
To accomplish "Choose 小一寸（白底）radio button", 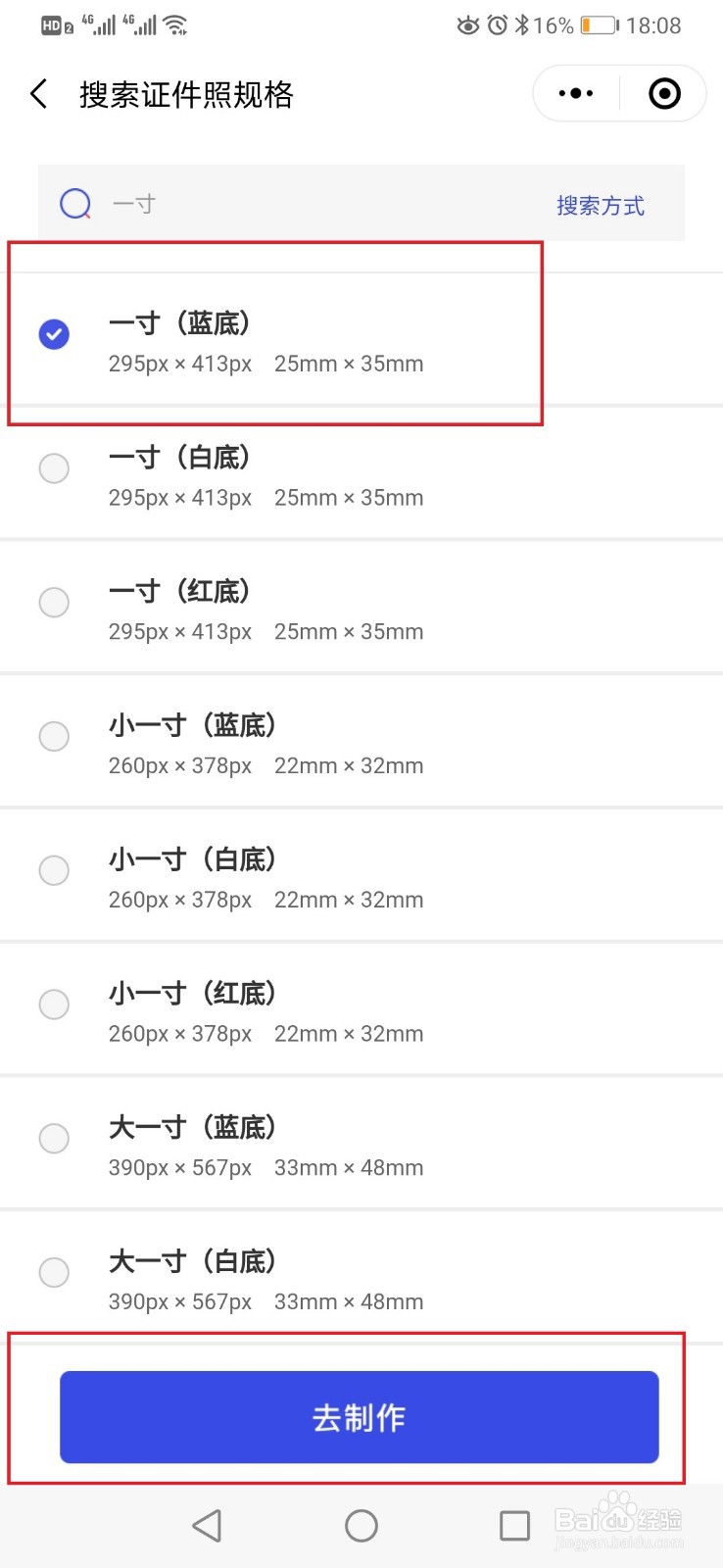I will (54, 870).
